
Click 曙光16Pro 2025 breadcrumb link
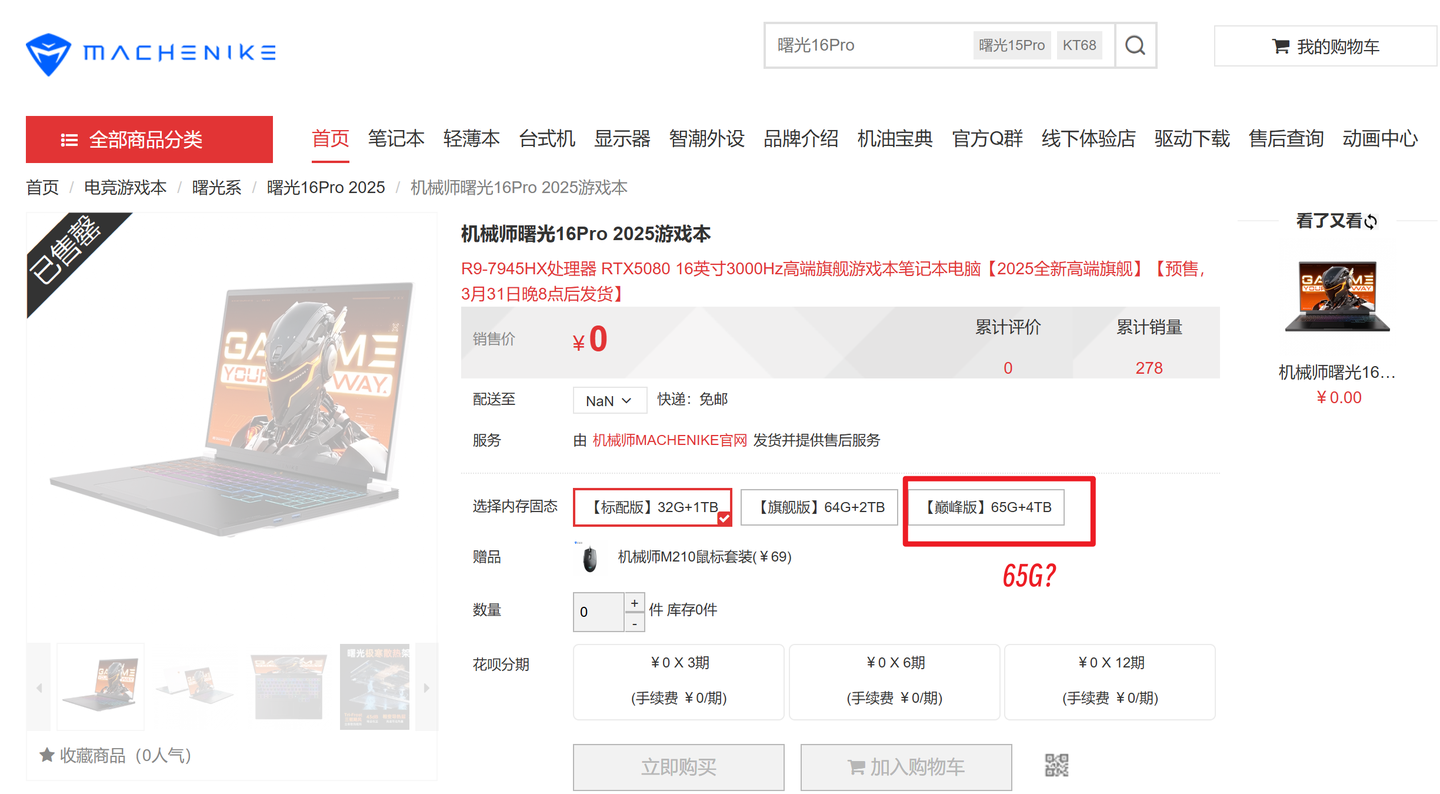point(326,188)
